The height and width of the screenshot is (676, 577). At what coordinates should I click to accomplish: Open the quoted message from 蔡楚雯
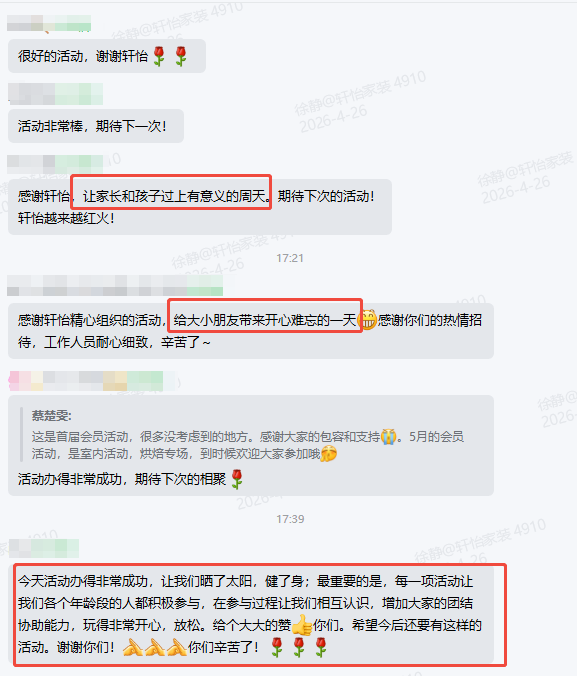(250, 435)
